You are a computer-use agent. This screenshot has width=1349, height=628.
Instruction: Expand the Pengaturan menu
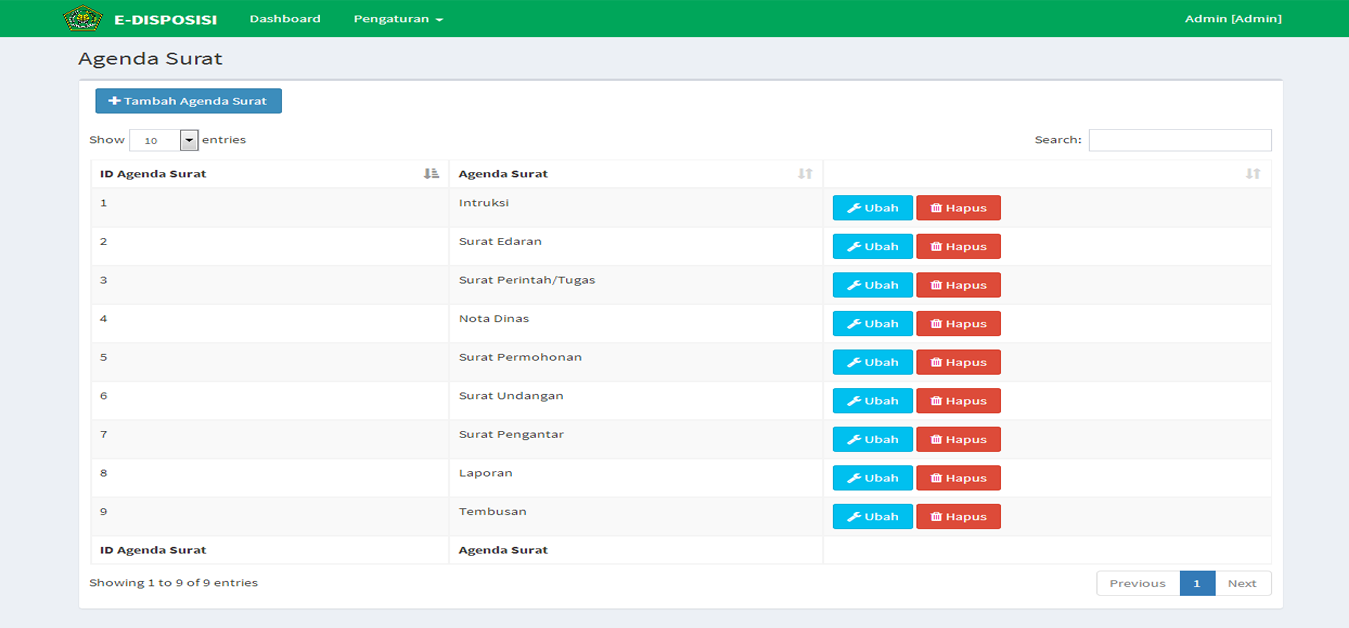[398, 19]
